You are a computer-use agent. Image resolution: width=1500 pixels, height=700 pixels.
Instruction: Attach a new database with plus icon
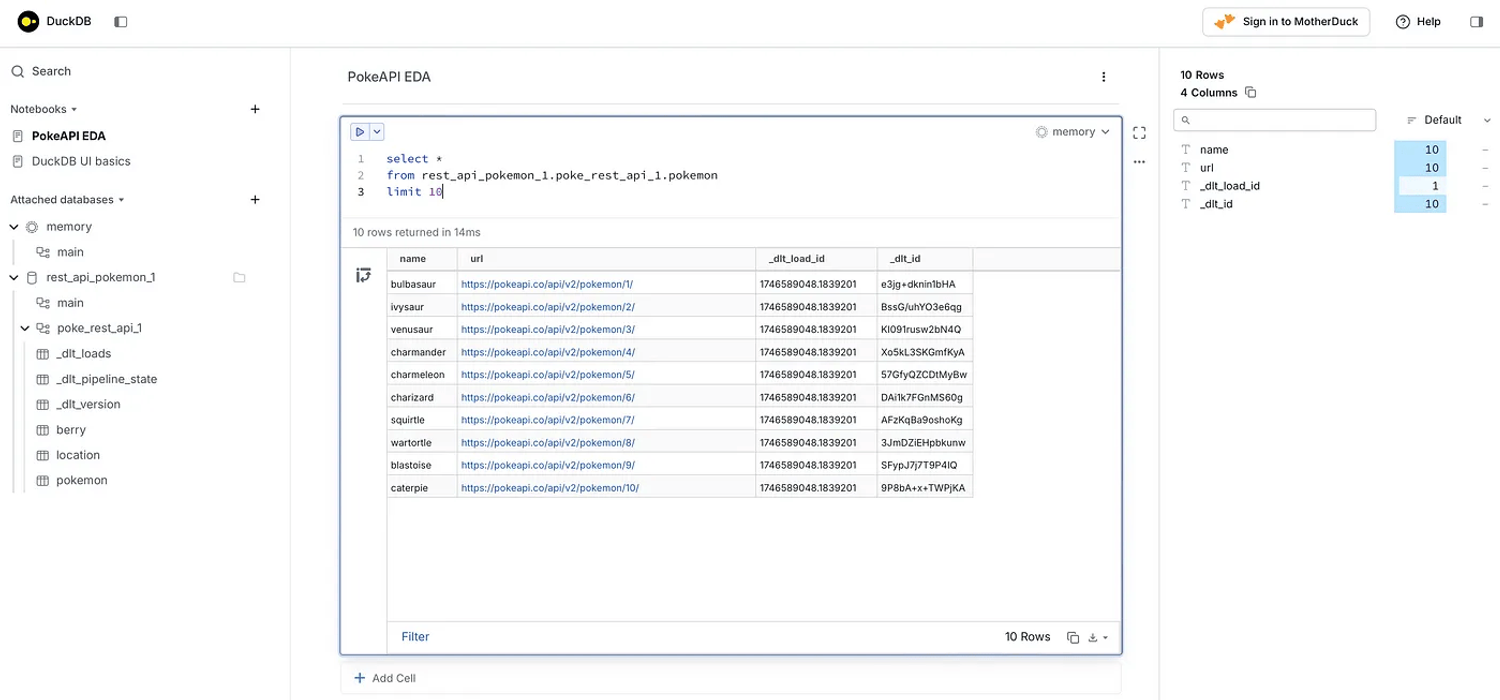[x=255, y=199]
